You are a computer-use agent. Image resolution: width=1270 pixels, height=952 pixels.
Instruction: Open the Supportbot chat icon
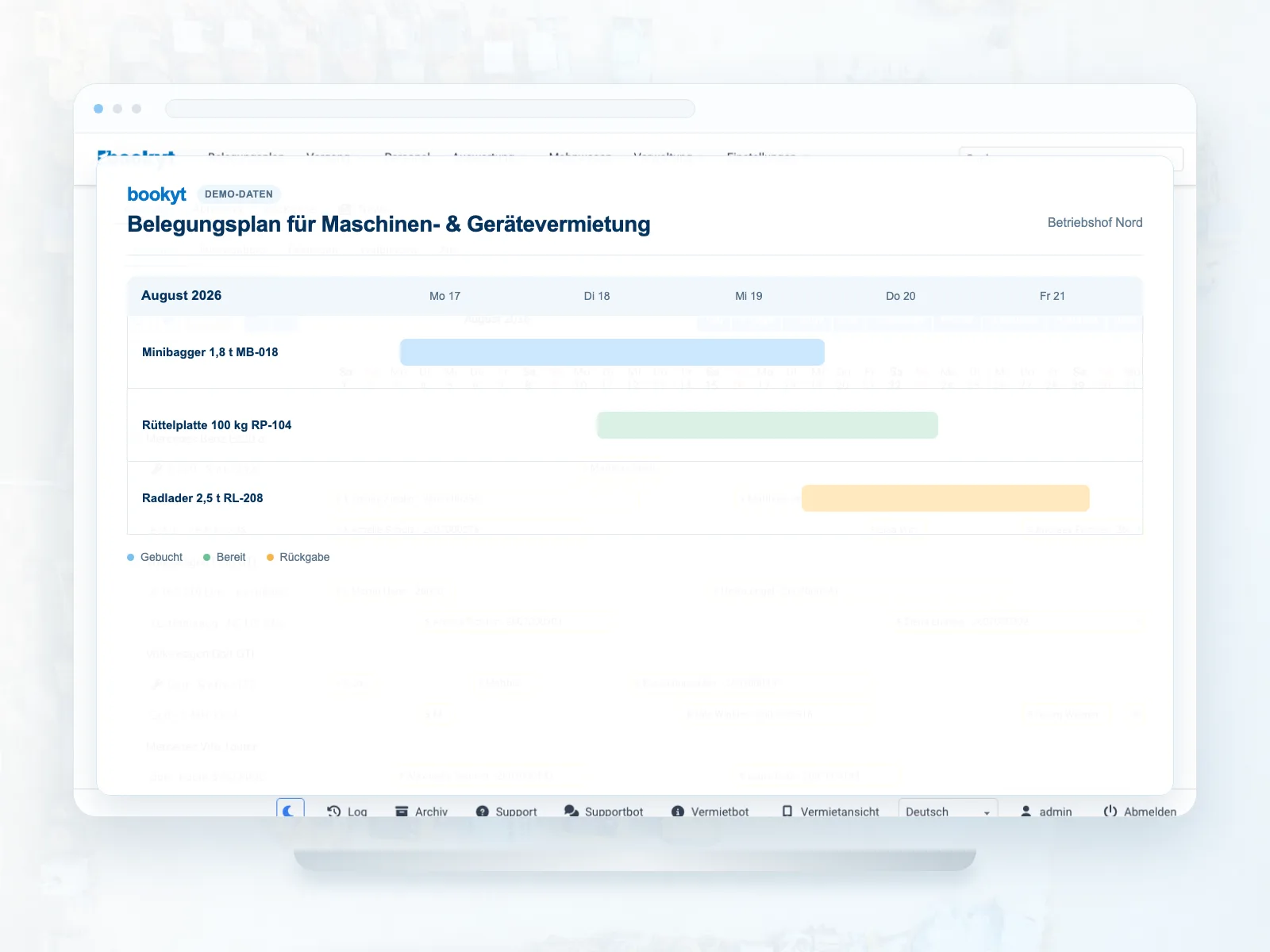point(571,812)
